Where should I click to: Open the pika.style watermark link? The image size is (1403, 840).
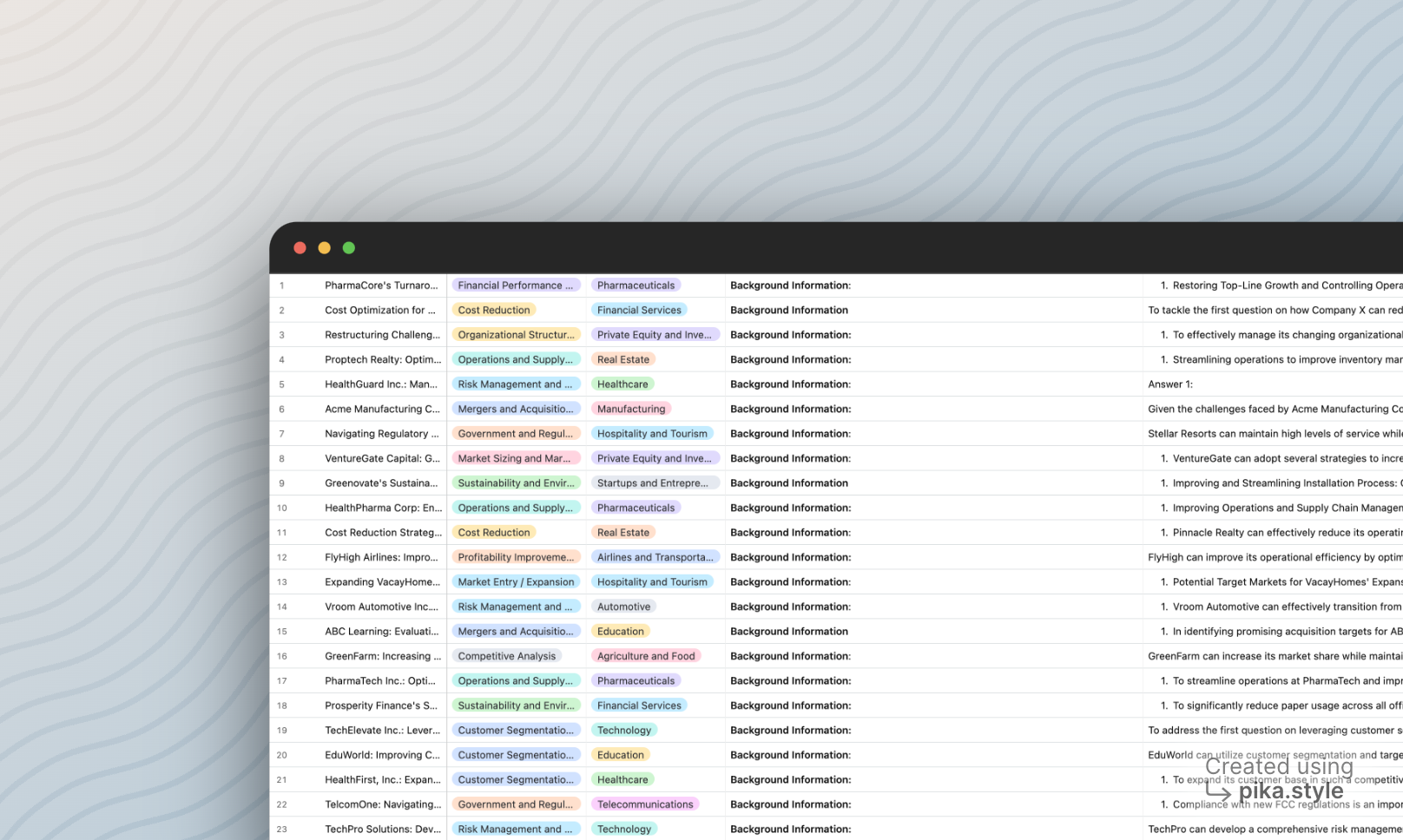tap(1291, 791)
